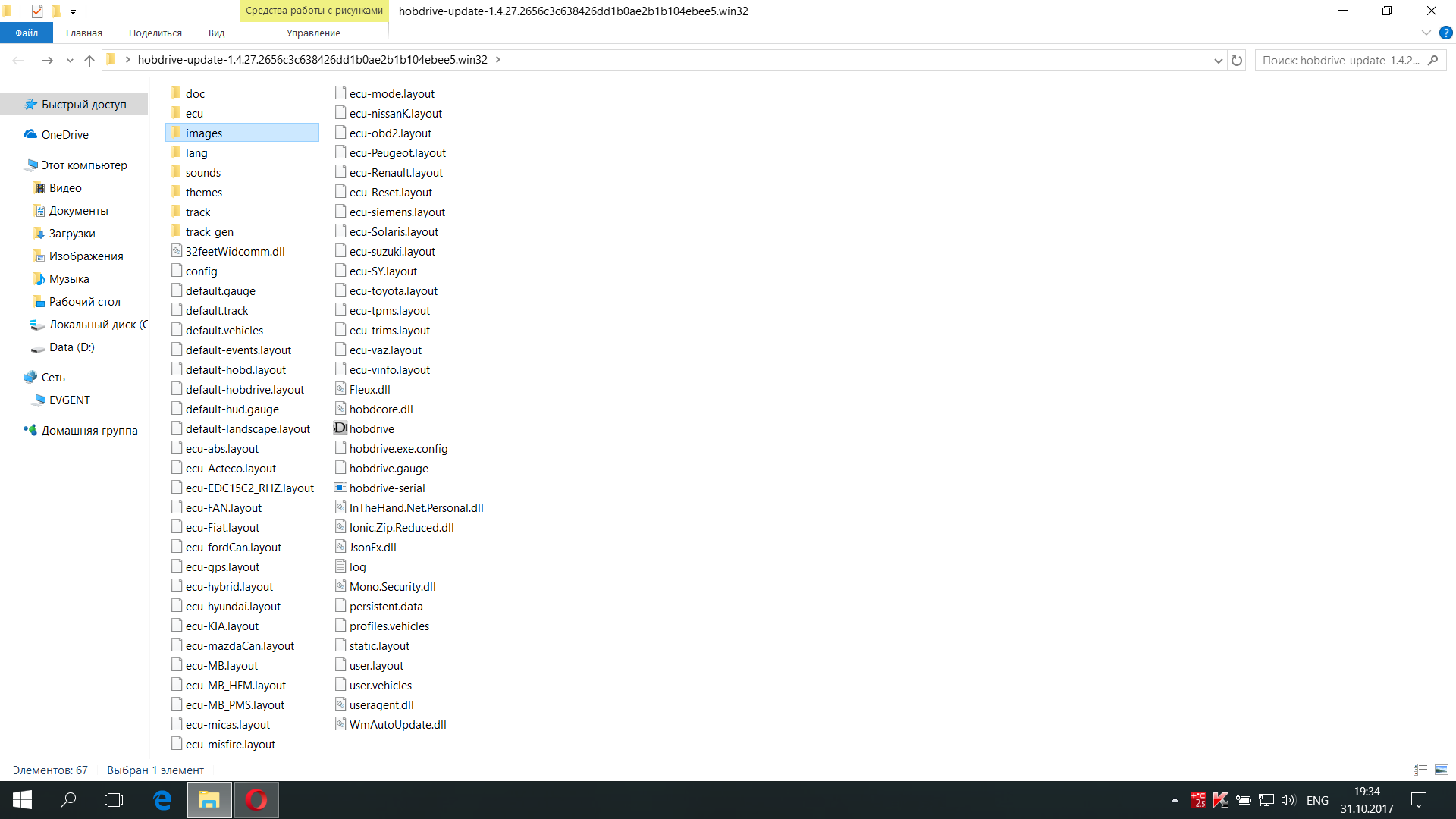Open the Главная ribbon tab
The height and width of the screenshot is (819, 1456).
(x=83, y=33)
